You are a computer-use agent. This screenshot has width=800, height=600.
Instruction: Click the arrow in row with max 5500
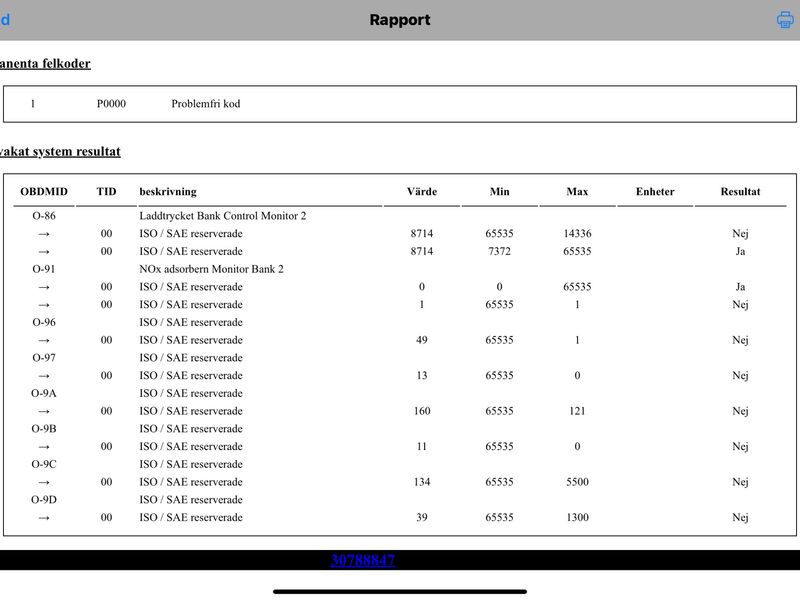[x=44, y=482]
